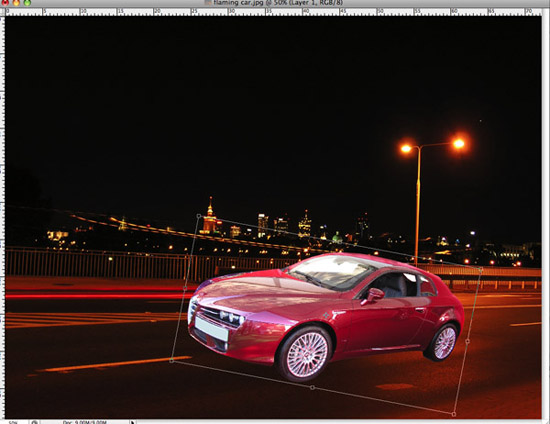The width and height of the screenshot is (550, 424).
Task: Click the left-middle transform edge handle
Action: point(185,288)
